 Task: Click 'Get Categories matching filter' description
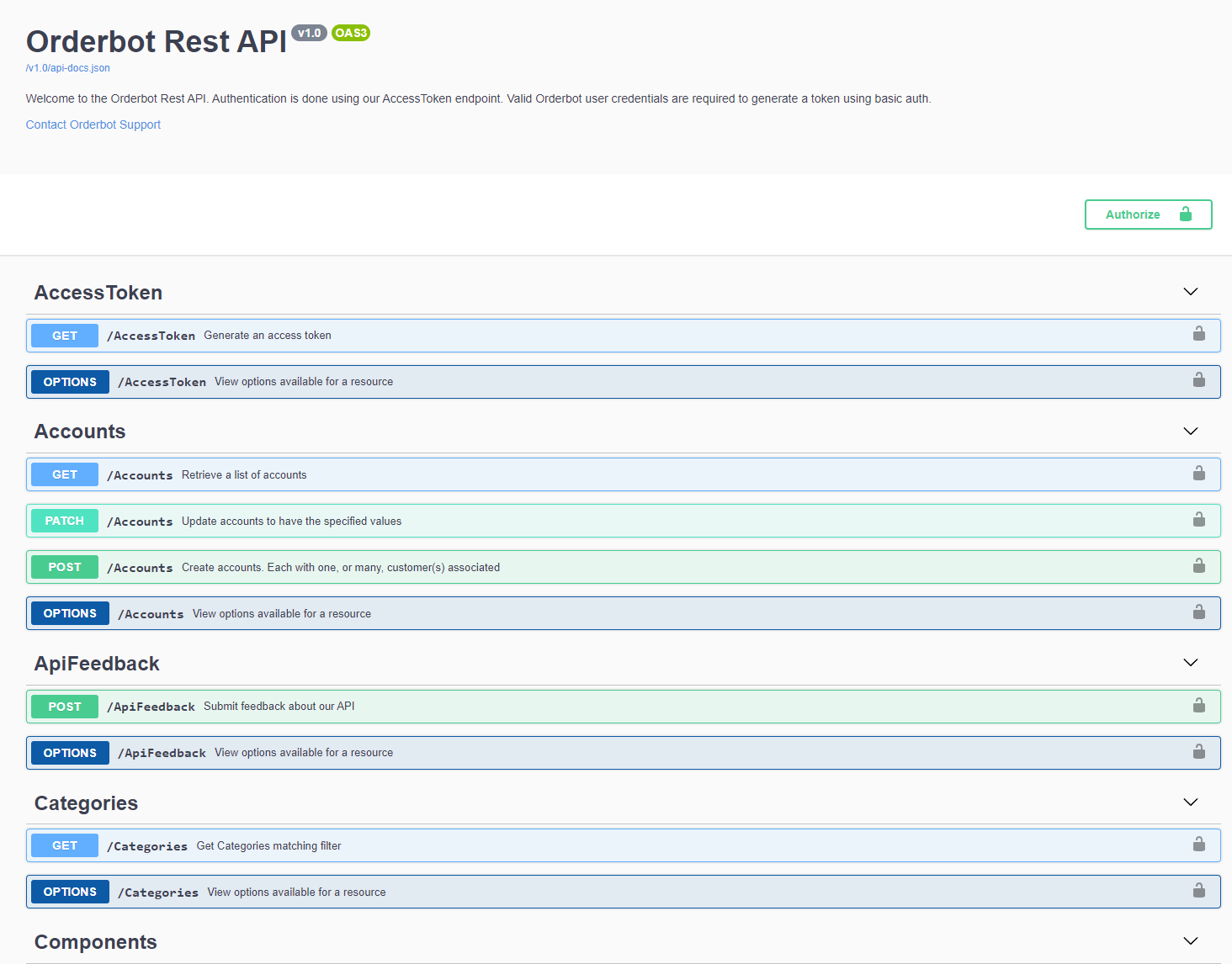coord(269,845)
